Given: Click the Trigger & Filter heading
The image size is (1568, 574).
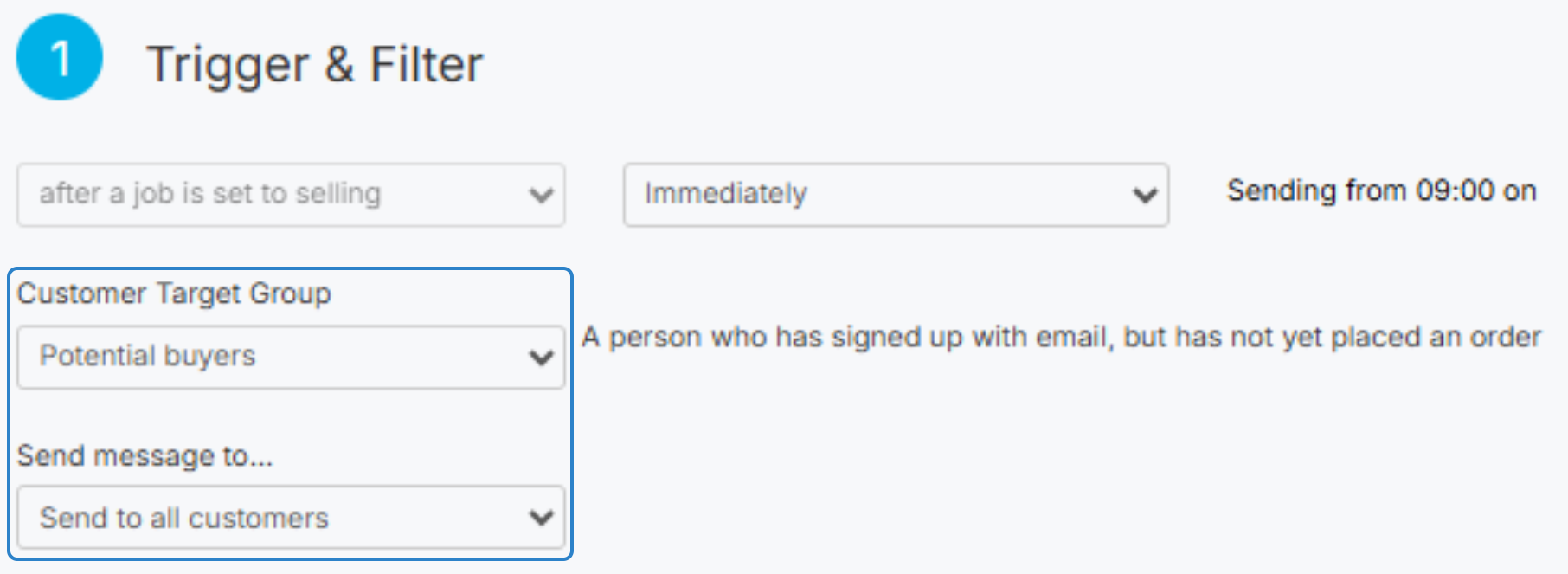Looking at the screenshot, I should (317, 62).
